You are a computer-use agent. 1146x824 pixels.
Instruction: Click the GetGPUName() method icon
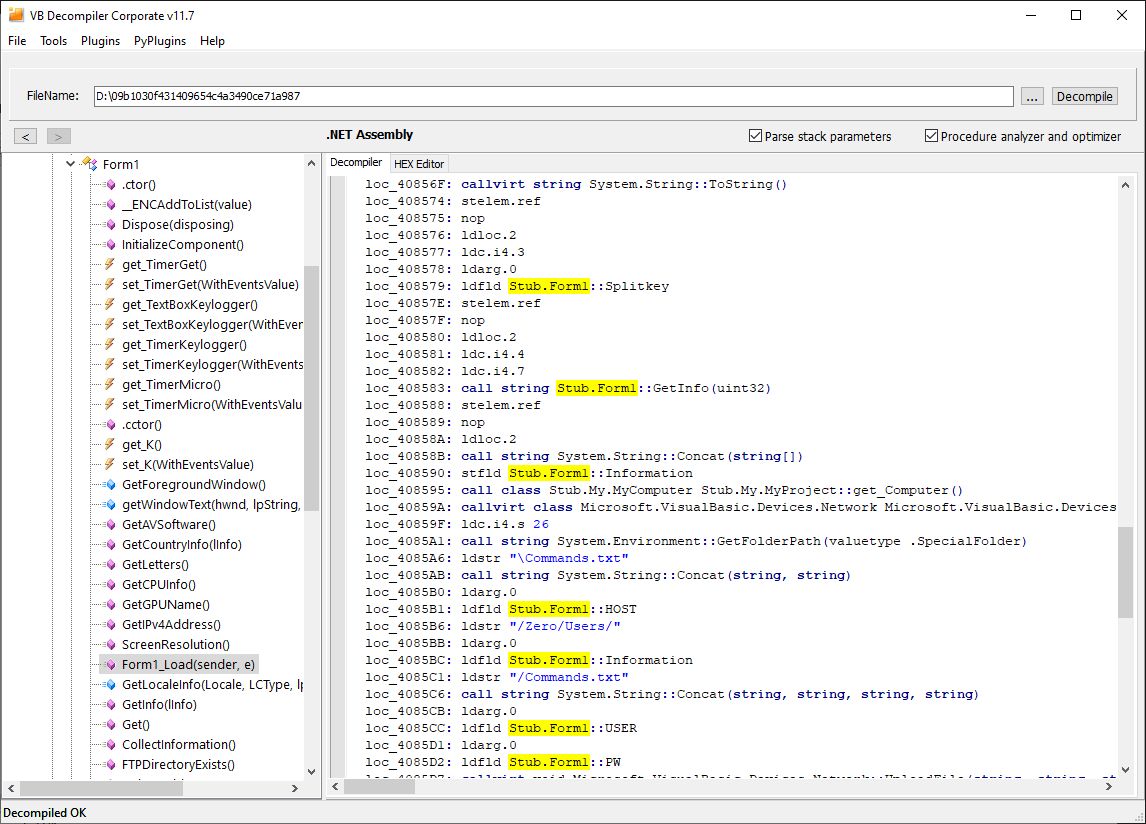[111, 604]
